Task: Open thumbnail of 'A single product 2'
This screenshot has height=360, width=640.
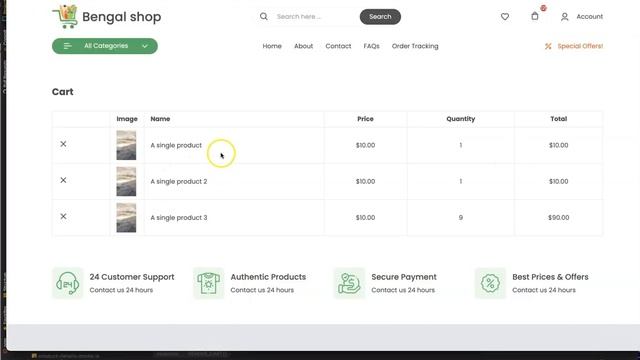Action: 126,181
